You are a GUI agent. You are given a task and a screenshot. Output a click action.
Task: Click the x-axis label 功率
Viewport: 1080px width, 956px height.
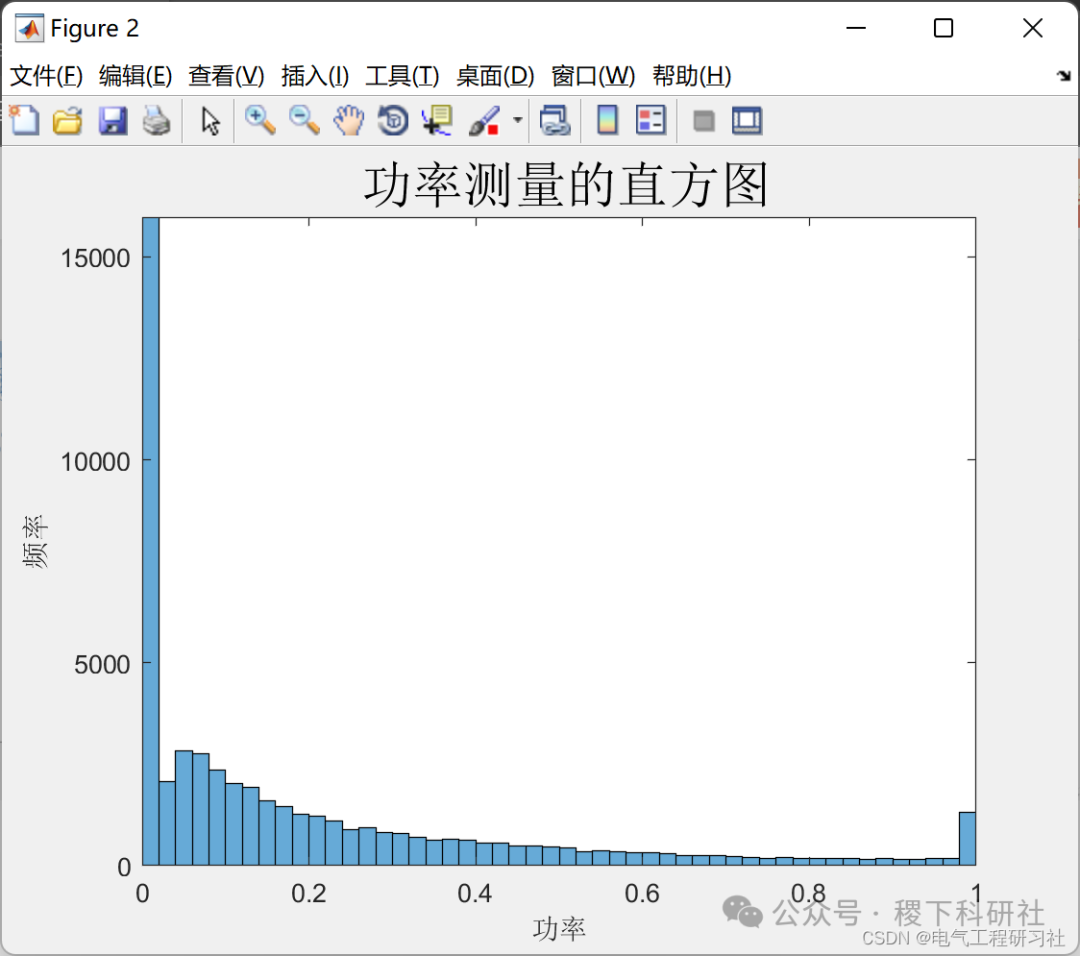coord(559,928)
